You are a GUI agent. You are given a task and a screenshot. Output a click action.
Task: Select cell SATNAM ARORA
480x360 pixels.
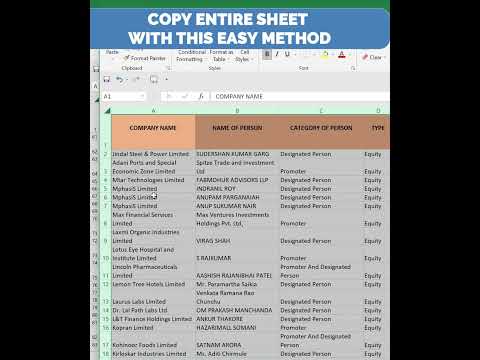pyautogui.click(x=237, y=341)
